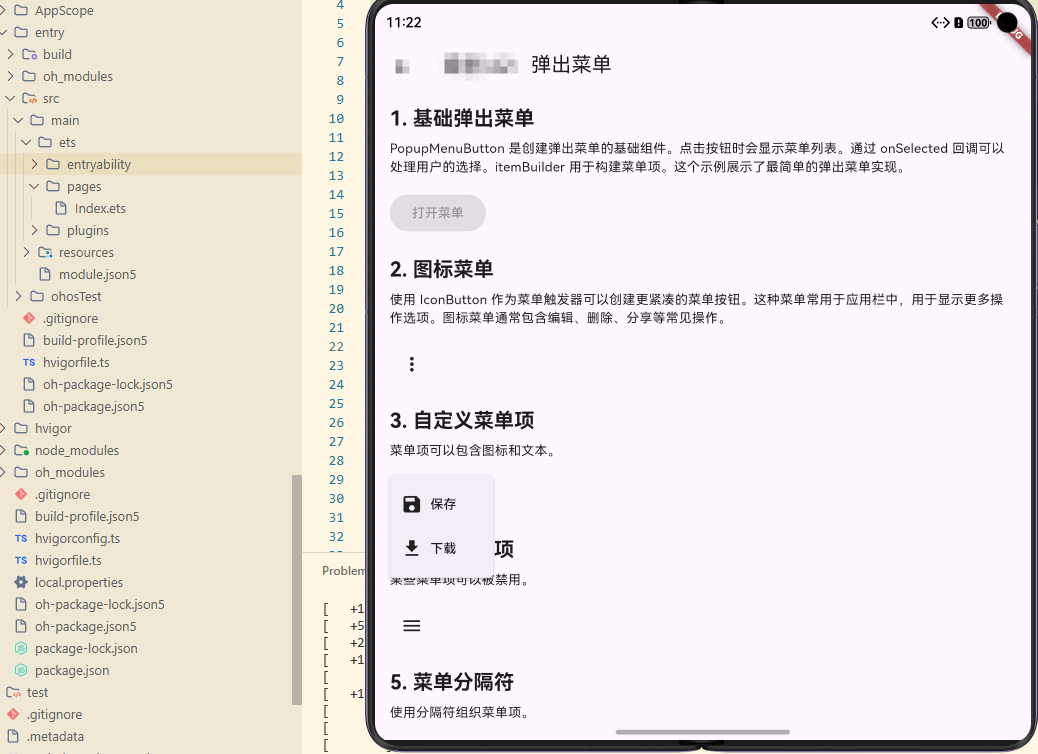Open Index.ets from the pages folder
The width and height of the screenshot is (1038, 754).
(x=98, y=208)
